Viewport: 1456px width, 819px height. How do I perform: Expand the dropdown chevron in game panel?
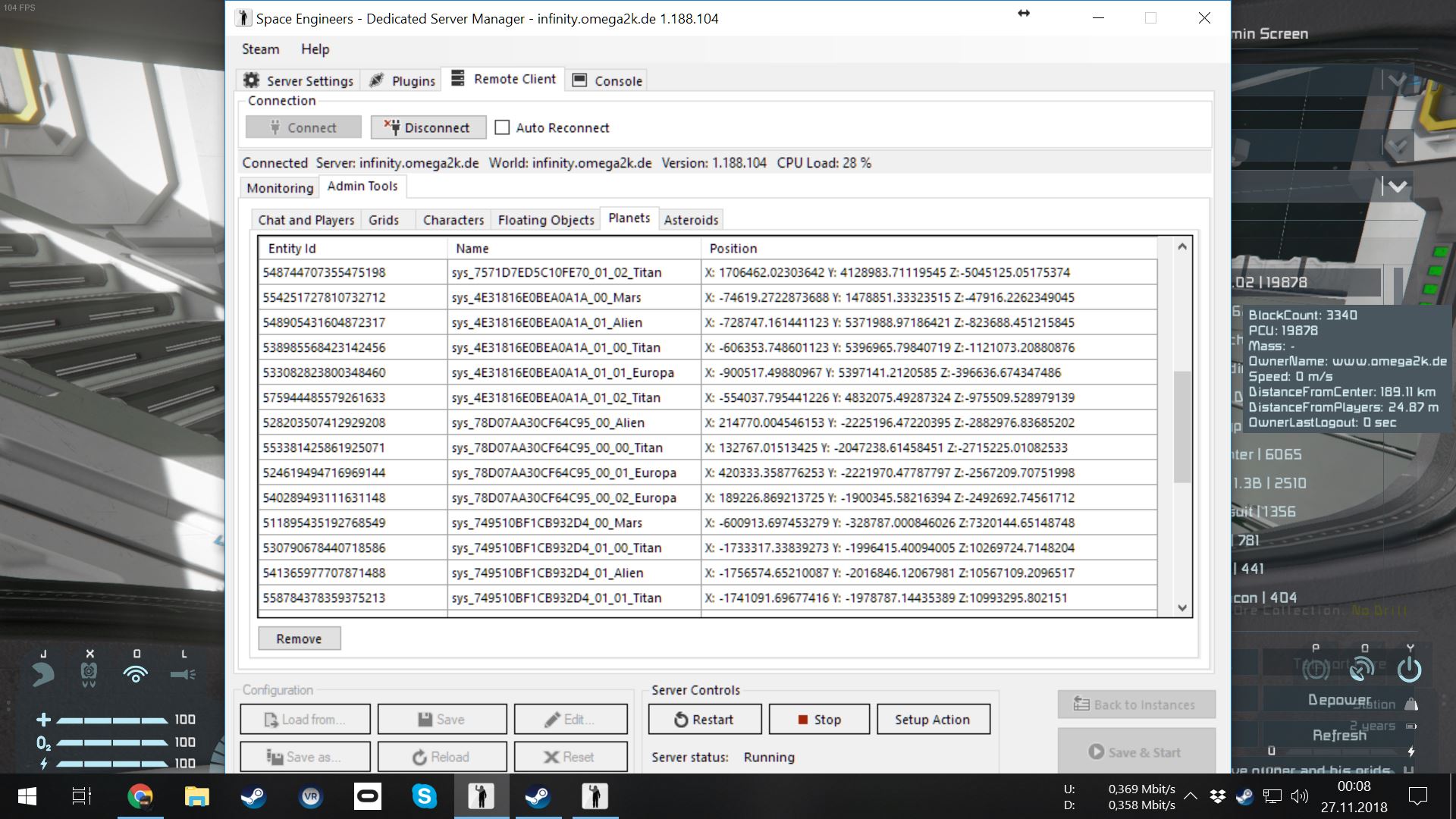1397,186
